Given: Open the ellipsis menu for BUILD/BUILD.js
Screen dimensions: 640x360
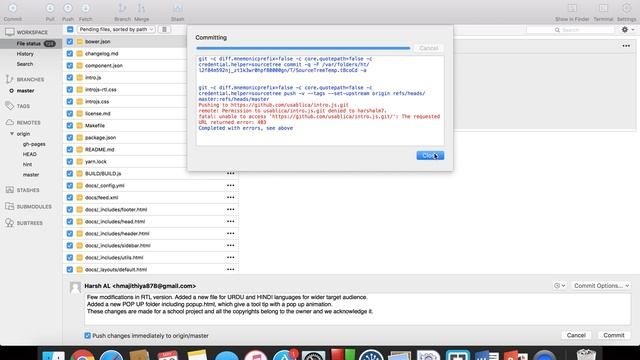Looking at the screenshot, I should point(231,173).
